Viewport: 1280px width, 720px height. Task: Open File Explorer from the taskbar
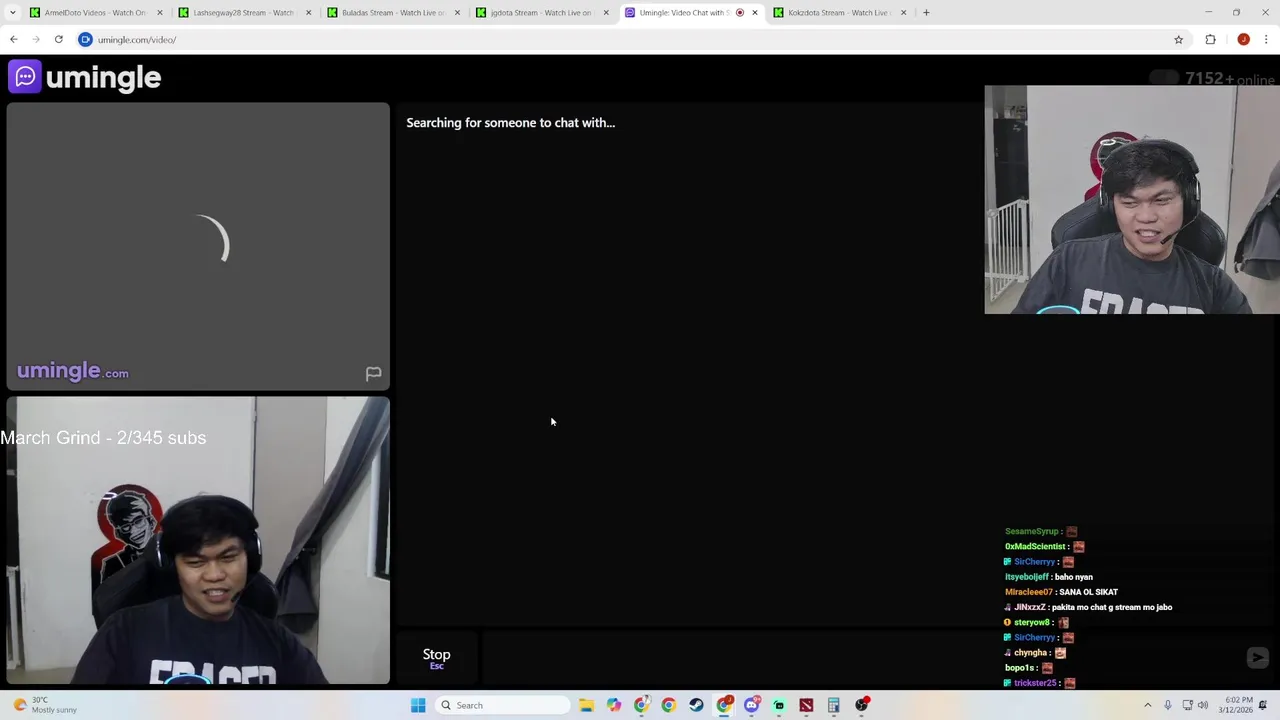(587, 705)
